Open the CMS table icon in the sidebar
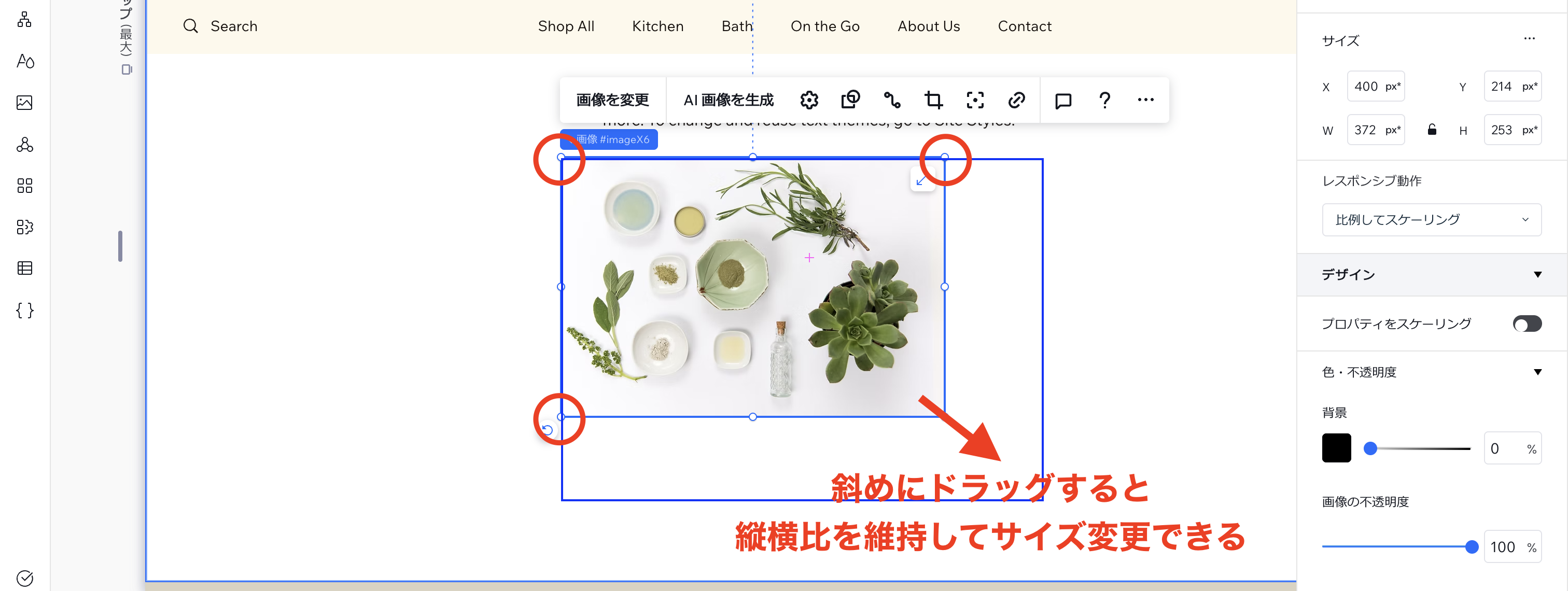 pyautogui.click(x=24, y=268)
